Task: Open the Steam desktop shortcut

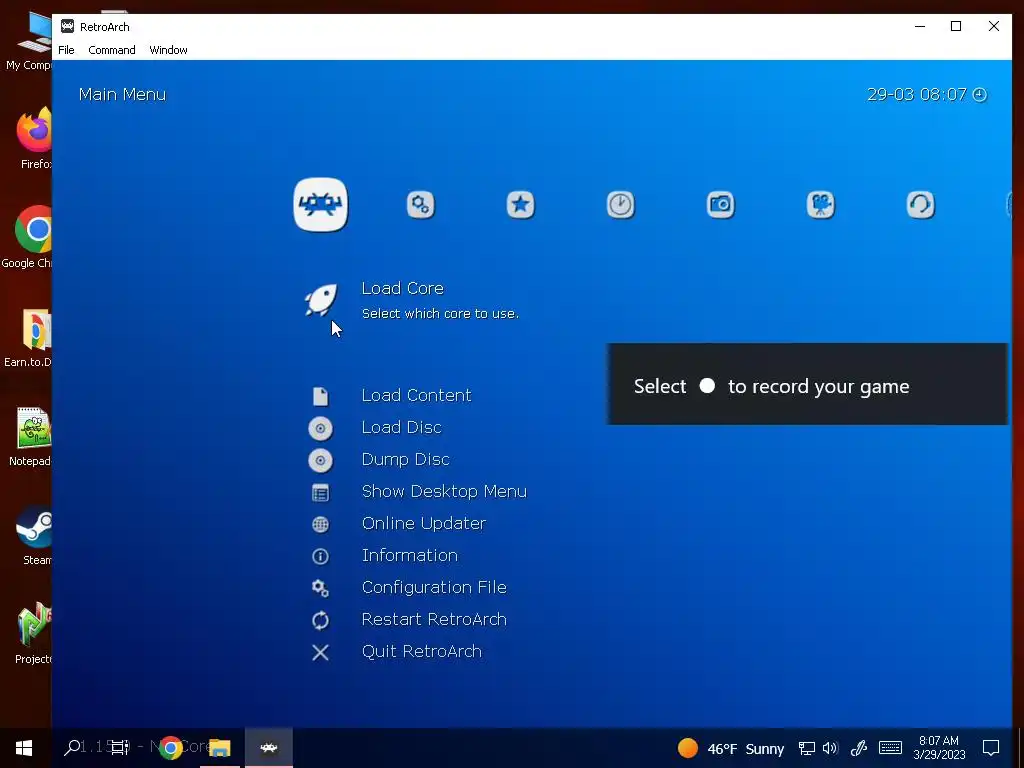Action: pos(35,535)
